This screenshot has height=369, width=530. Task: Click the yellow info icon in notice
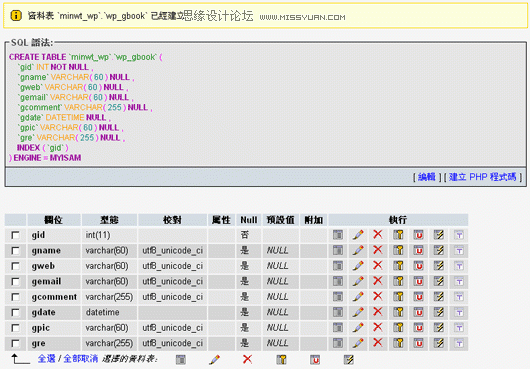(x=16, y=15)
